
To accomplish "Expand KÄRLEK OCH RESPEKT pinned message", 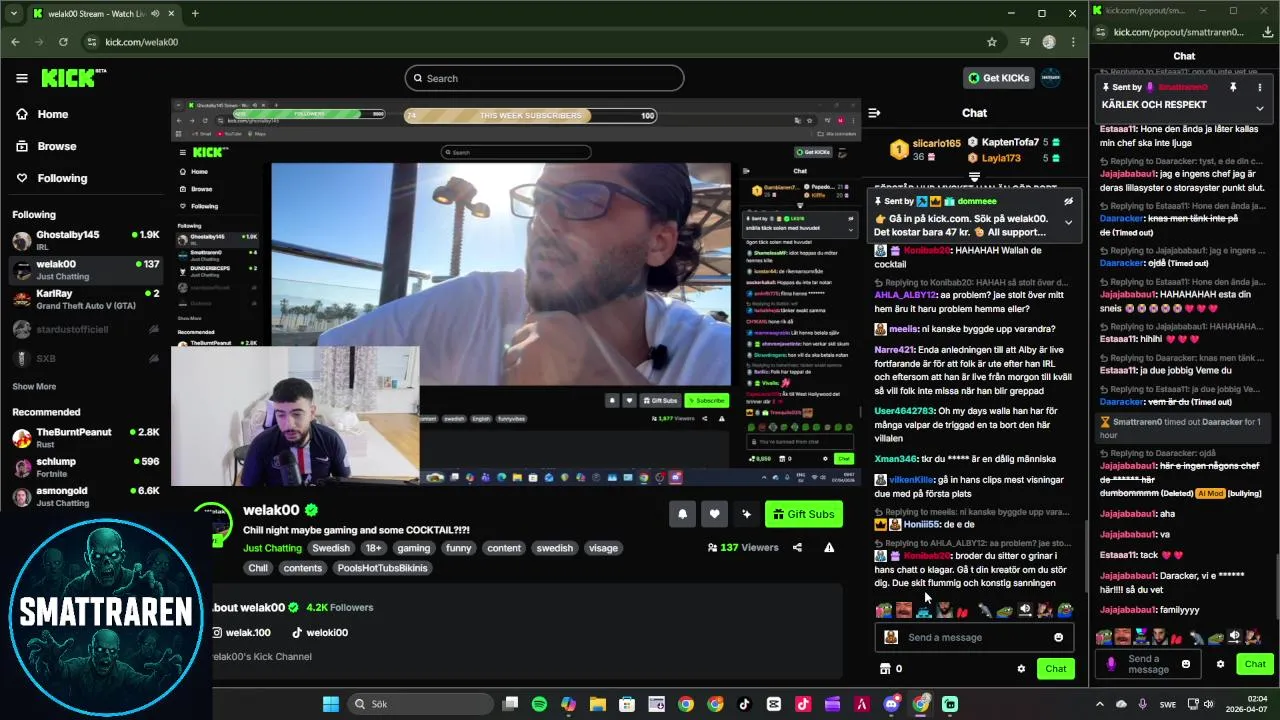I will [1259, 107].
